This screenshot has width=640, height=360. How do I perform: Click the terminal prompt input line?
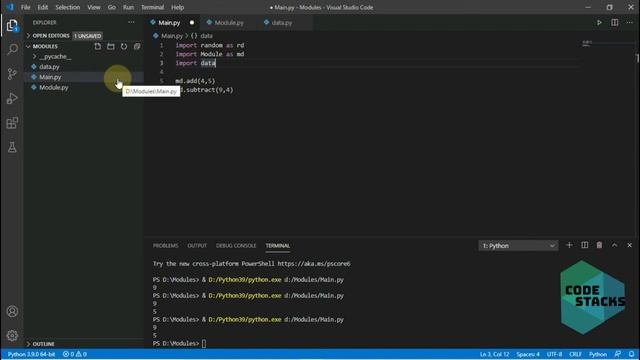click(204, 344)
